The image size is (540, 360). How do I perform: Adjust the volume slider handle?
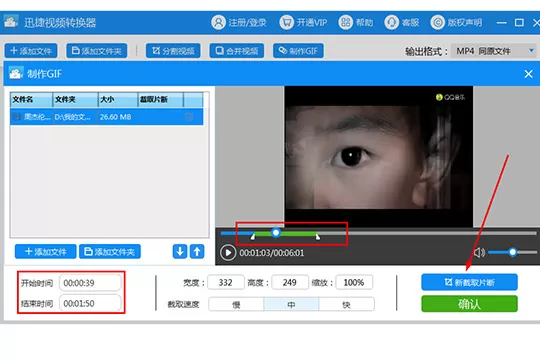tap(512, 252)
